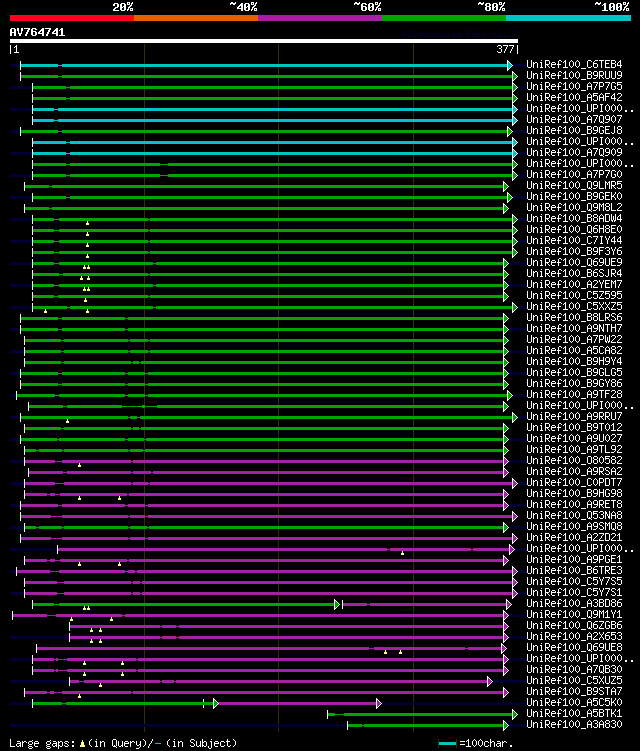
Task: Select the UniRef100_Q69UE9 label
Action: pos(574,262)
